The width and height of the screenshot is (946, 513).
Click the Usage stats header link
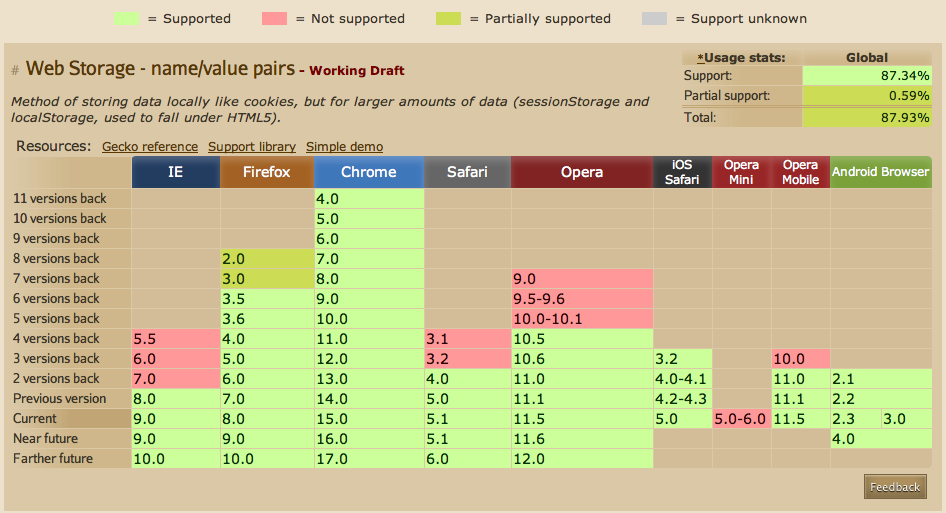click(x=741, y=57)
